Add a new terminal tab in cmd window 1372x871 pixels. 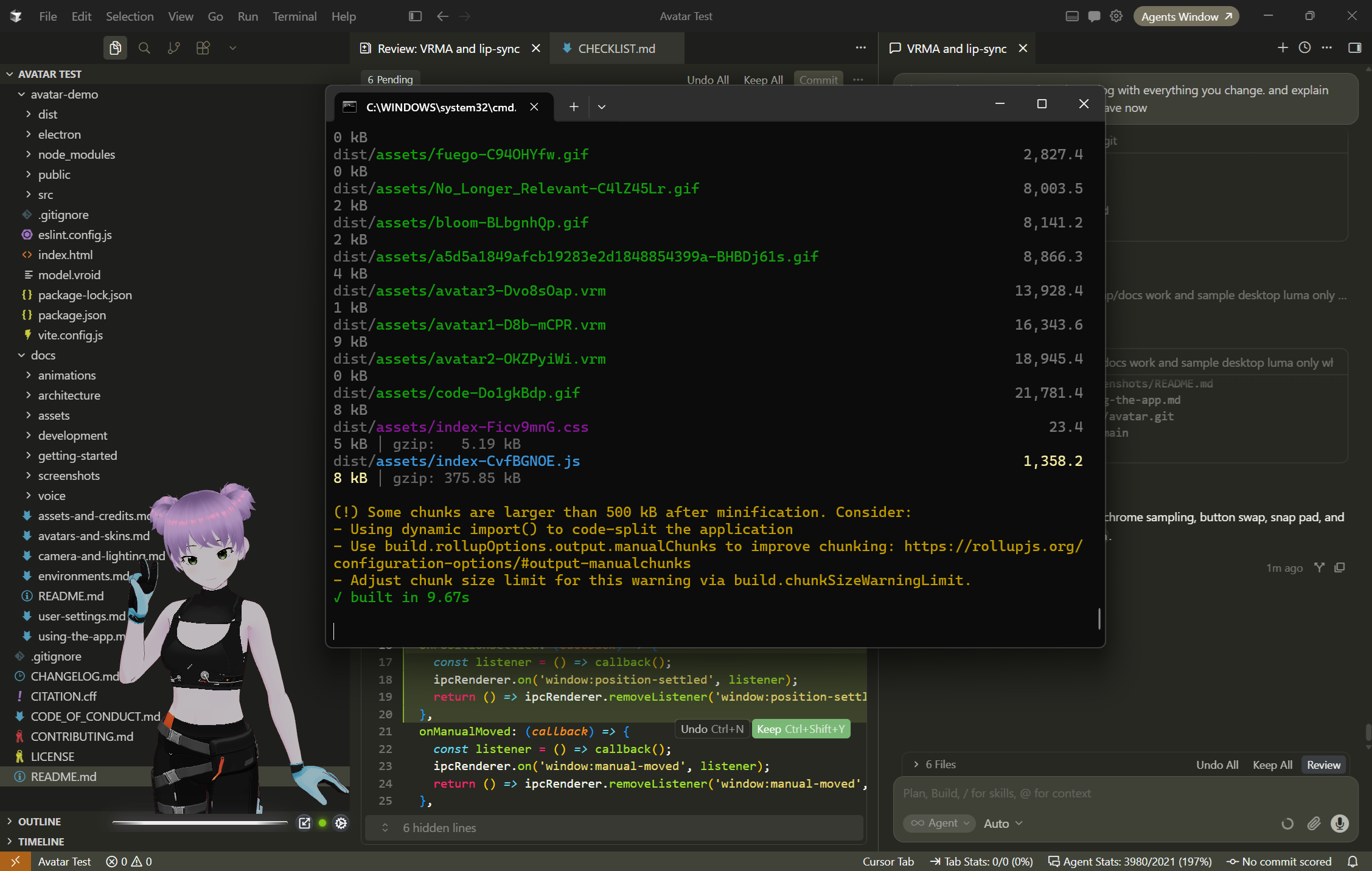[x=574, y=107]
